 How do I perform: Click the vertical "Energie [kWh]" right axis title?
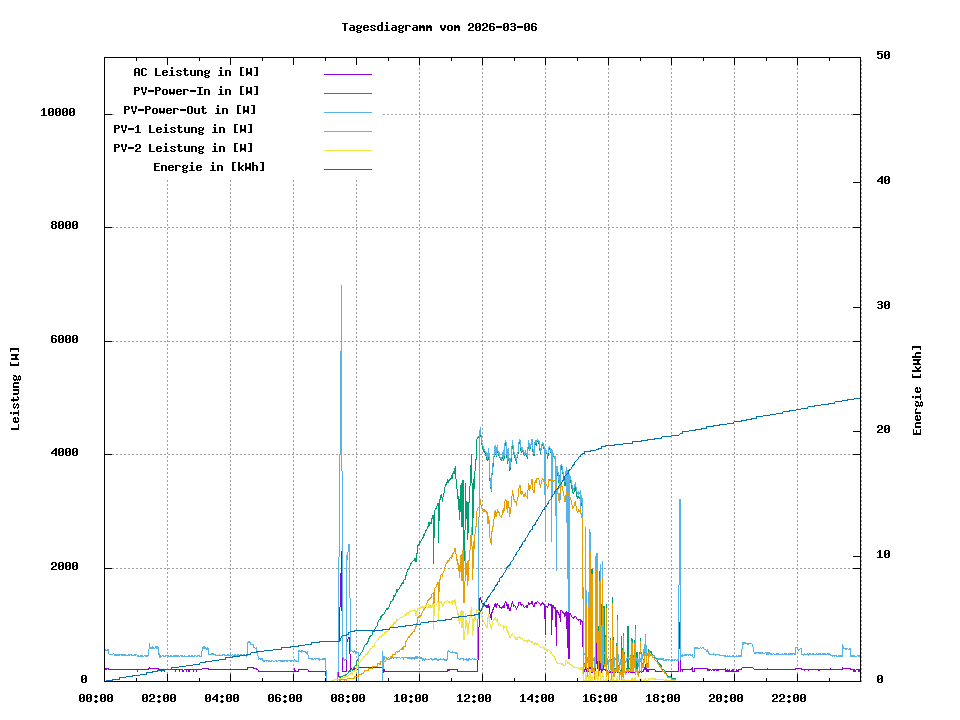917,390
